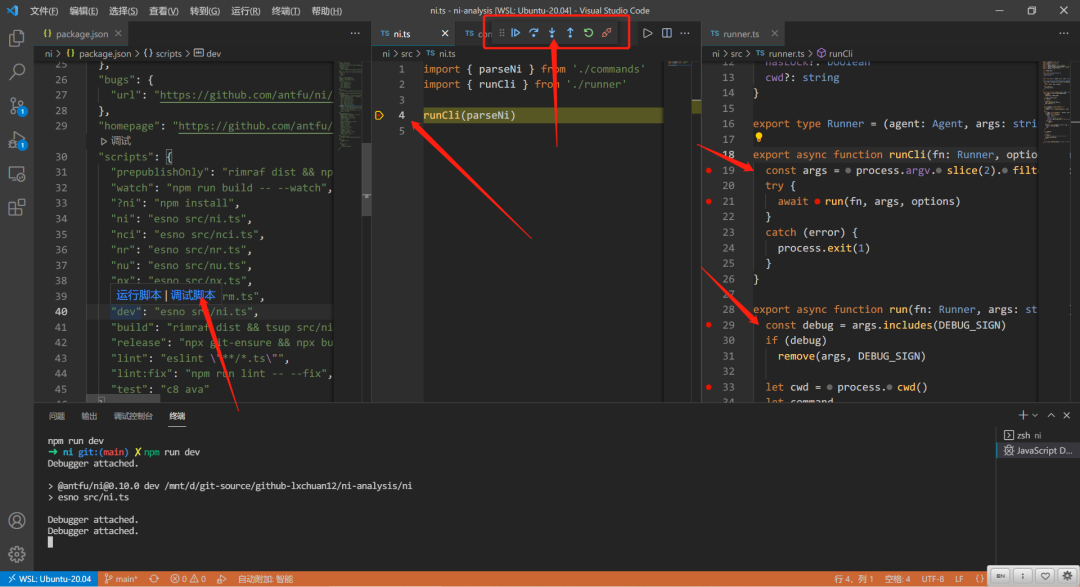Toggle breakpoint on runner.ts line 33

709,387
